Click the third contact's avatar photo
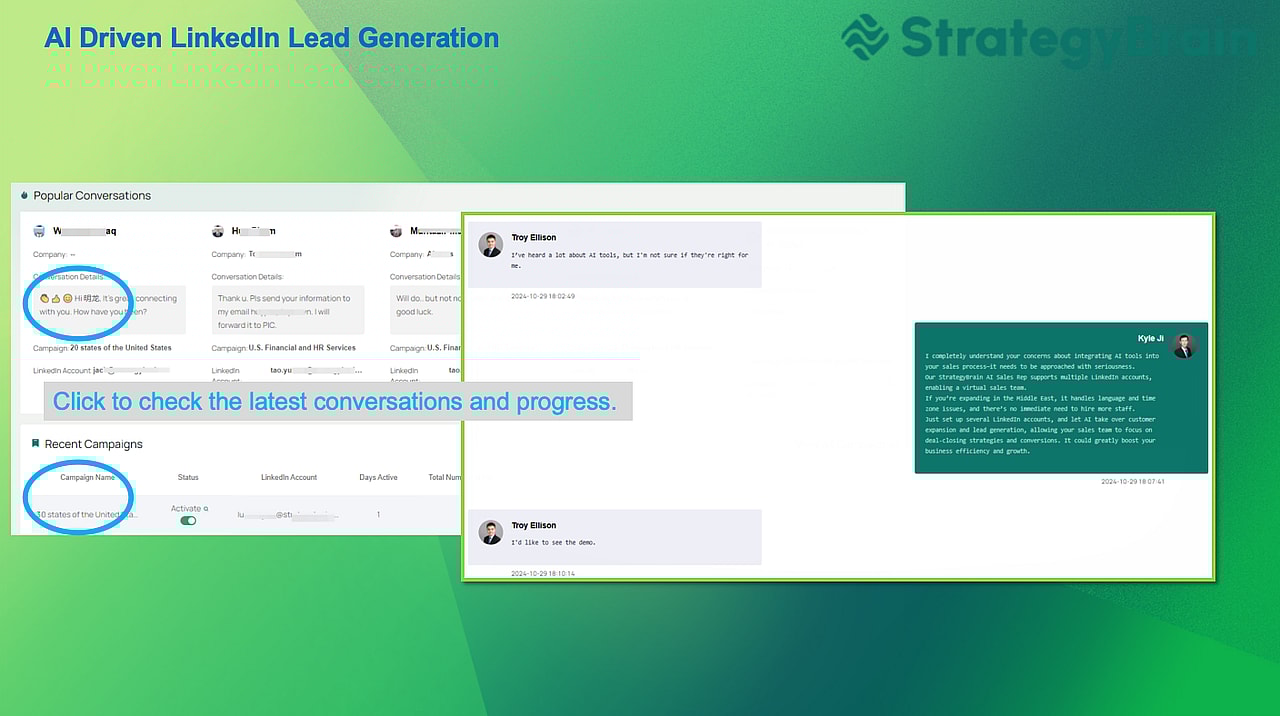 (x=396, y=230)
